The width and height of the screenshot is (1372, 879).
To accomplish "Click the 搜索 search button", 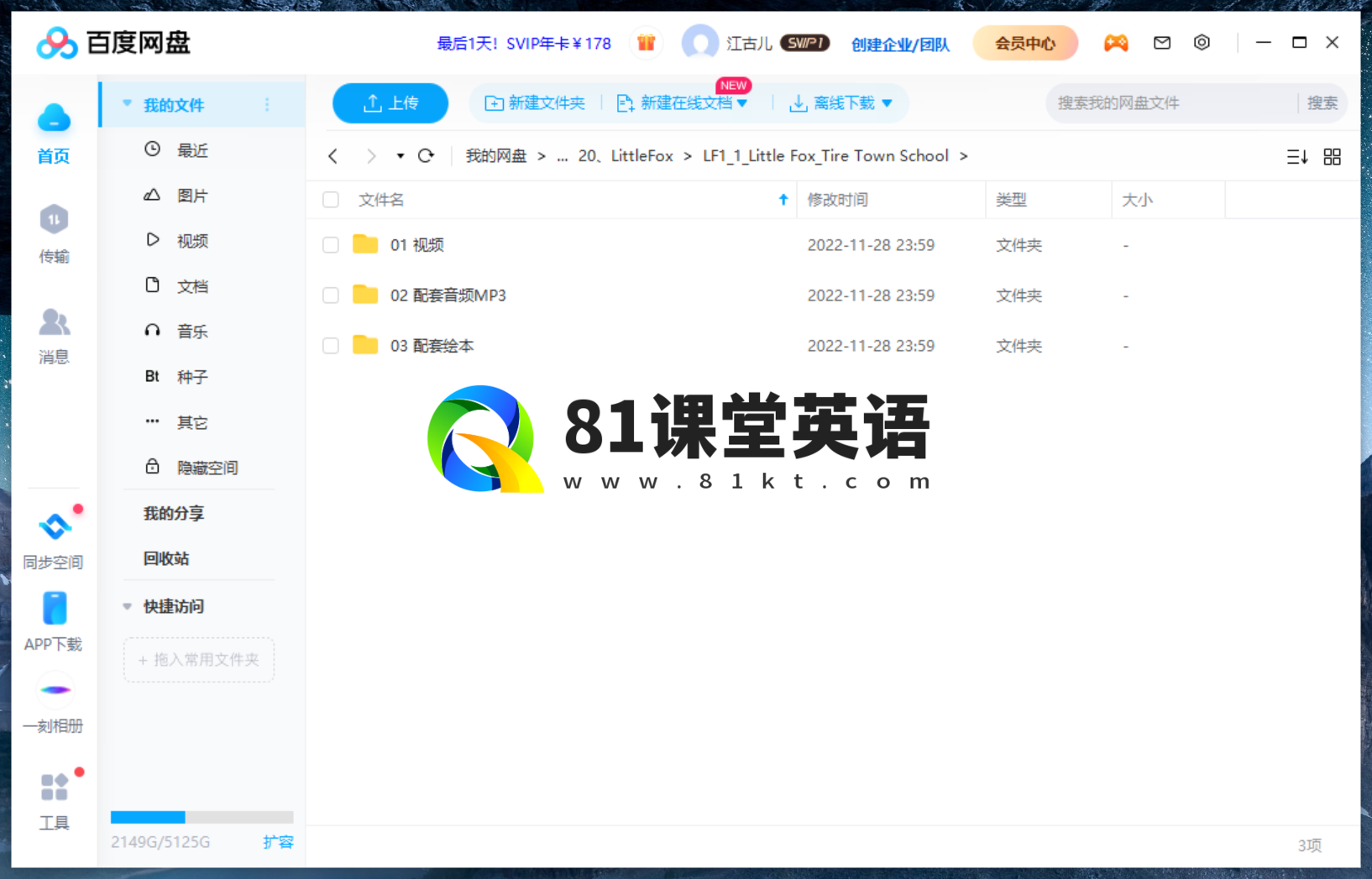I will 1322,103.
